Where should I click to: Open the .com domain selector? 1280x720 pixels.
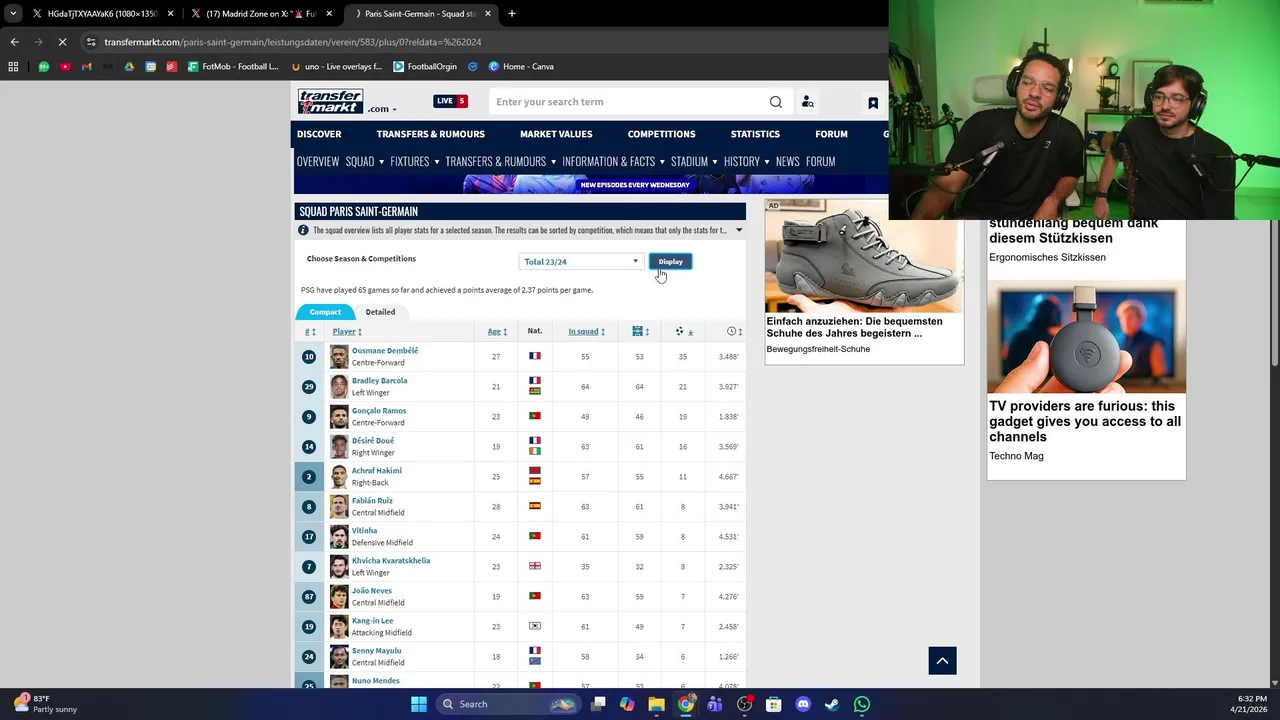coord(382,109)
